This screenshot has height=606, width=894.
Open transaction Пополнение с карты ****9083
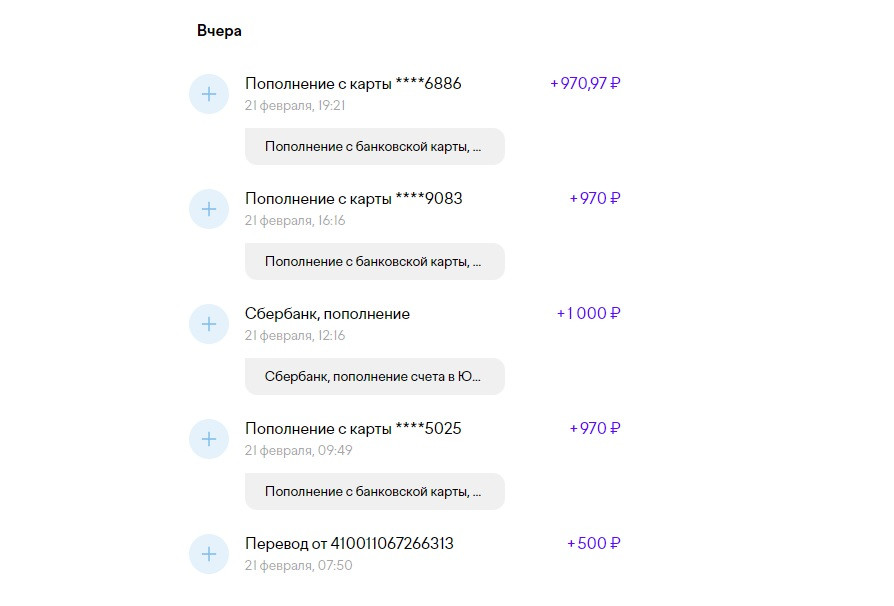(353, 199)
